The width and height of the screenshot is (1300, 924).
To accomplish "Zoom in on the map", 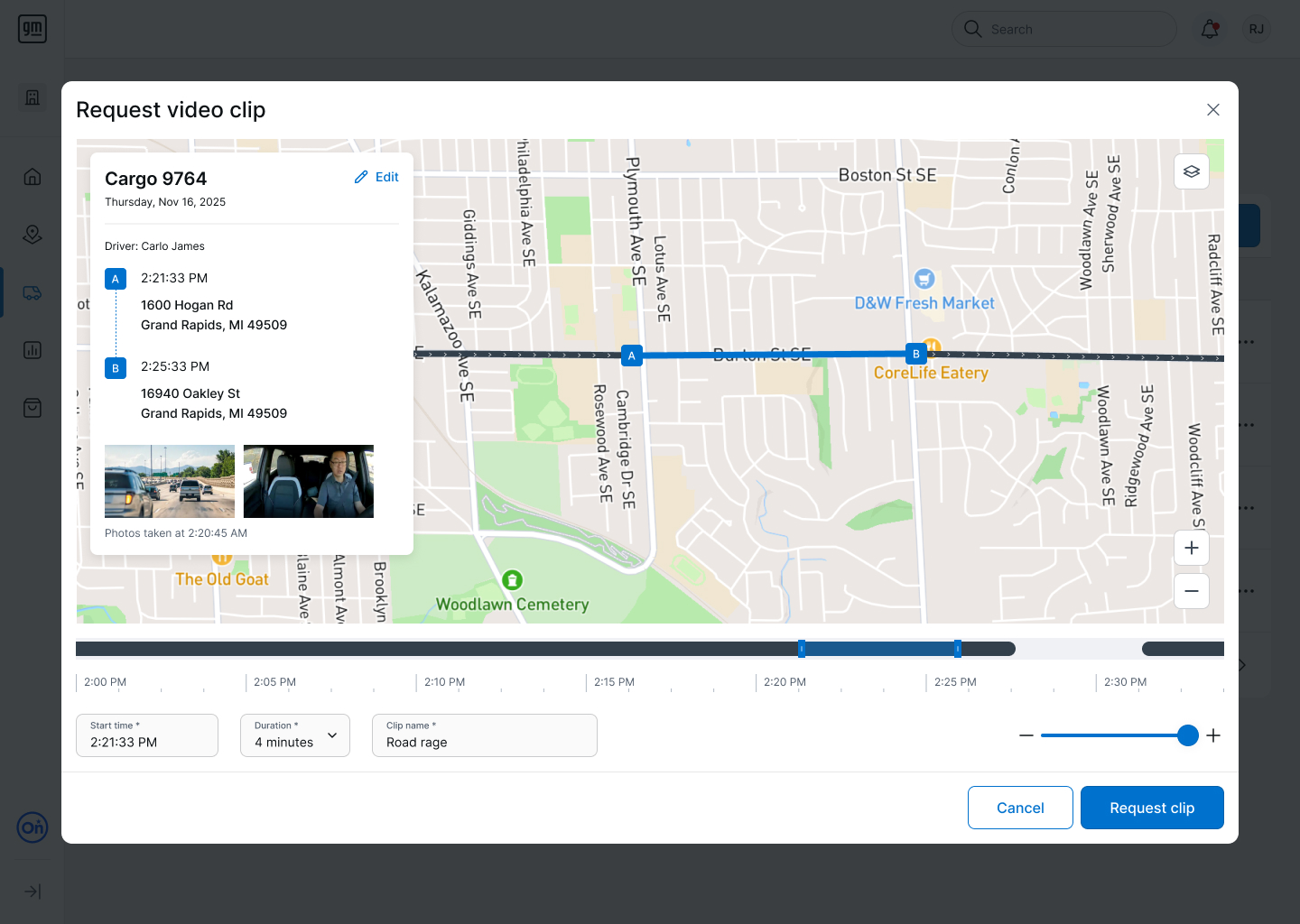I will (x=1192, y=548).
